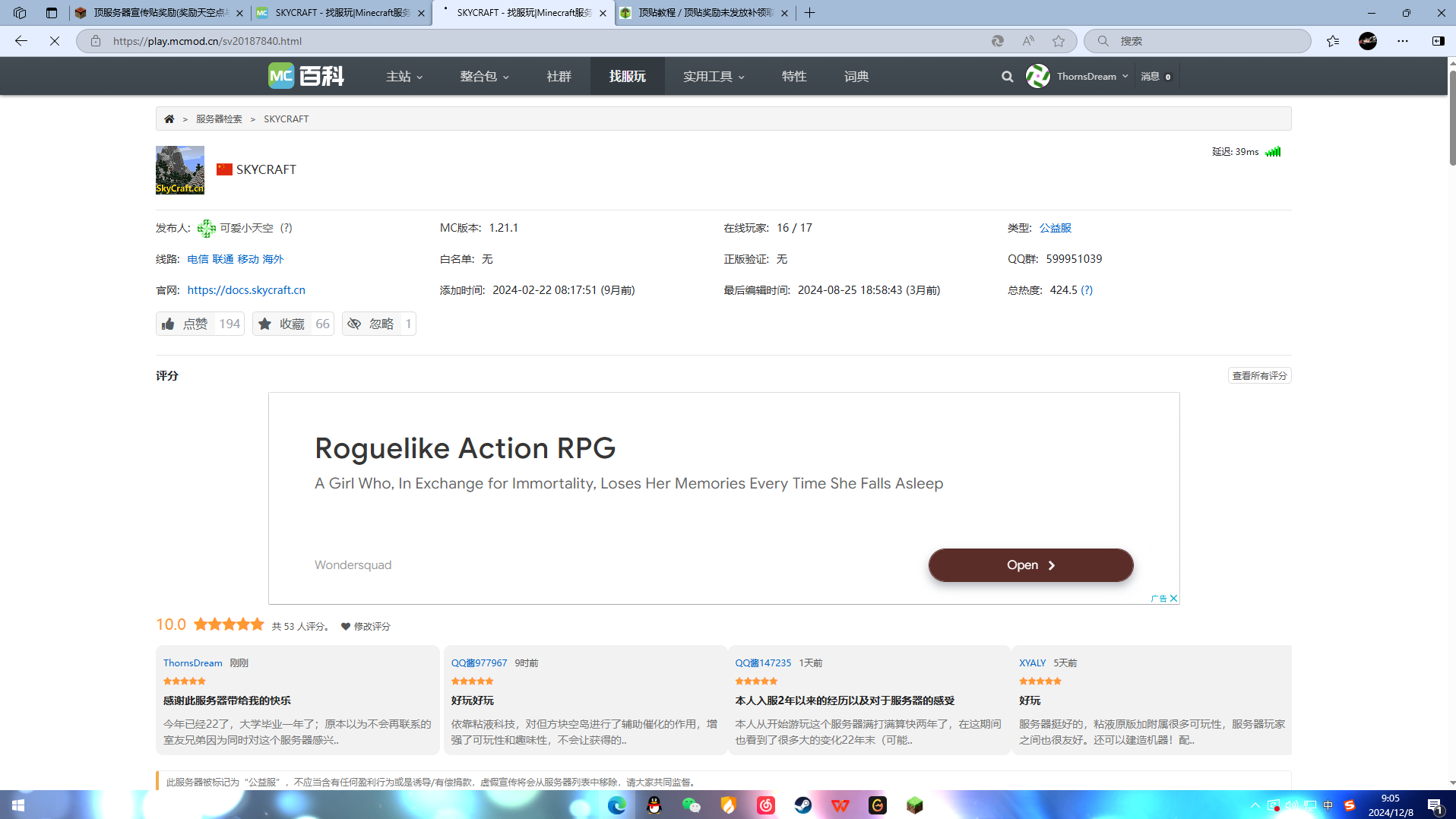Open reviewer XYALY profile link
This screenshot has height=819, width=1456.
click(1032, 663)
